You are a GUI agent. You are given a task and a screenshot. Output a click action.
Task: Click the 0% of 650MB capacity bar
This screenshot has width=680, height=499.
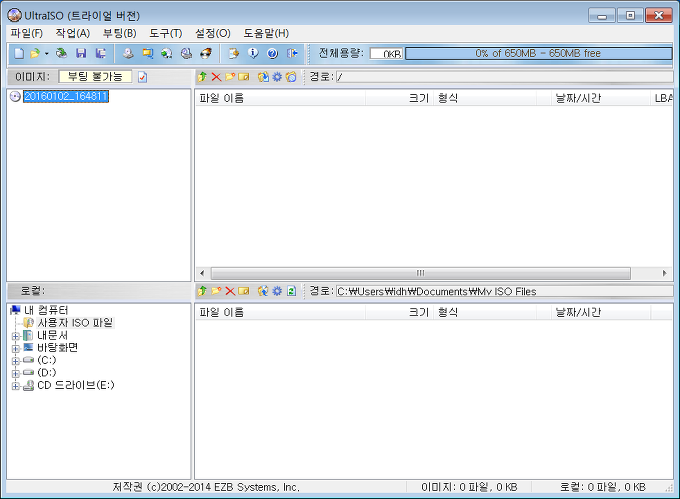pos(538,53)
